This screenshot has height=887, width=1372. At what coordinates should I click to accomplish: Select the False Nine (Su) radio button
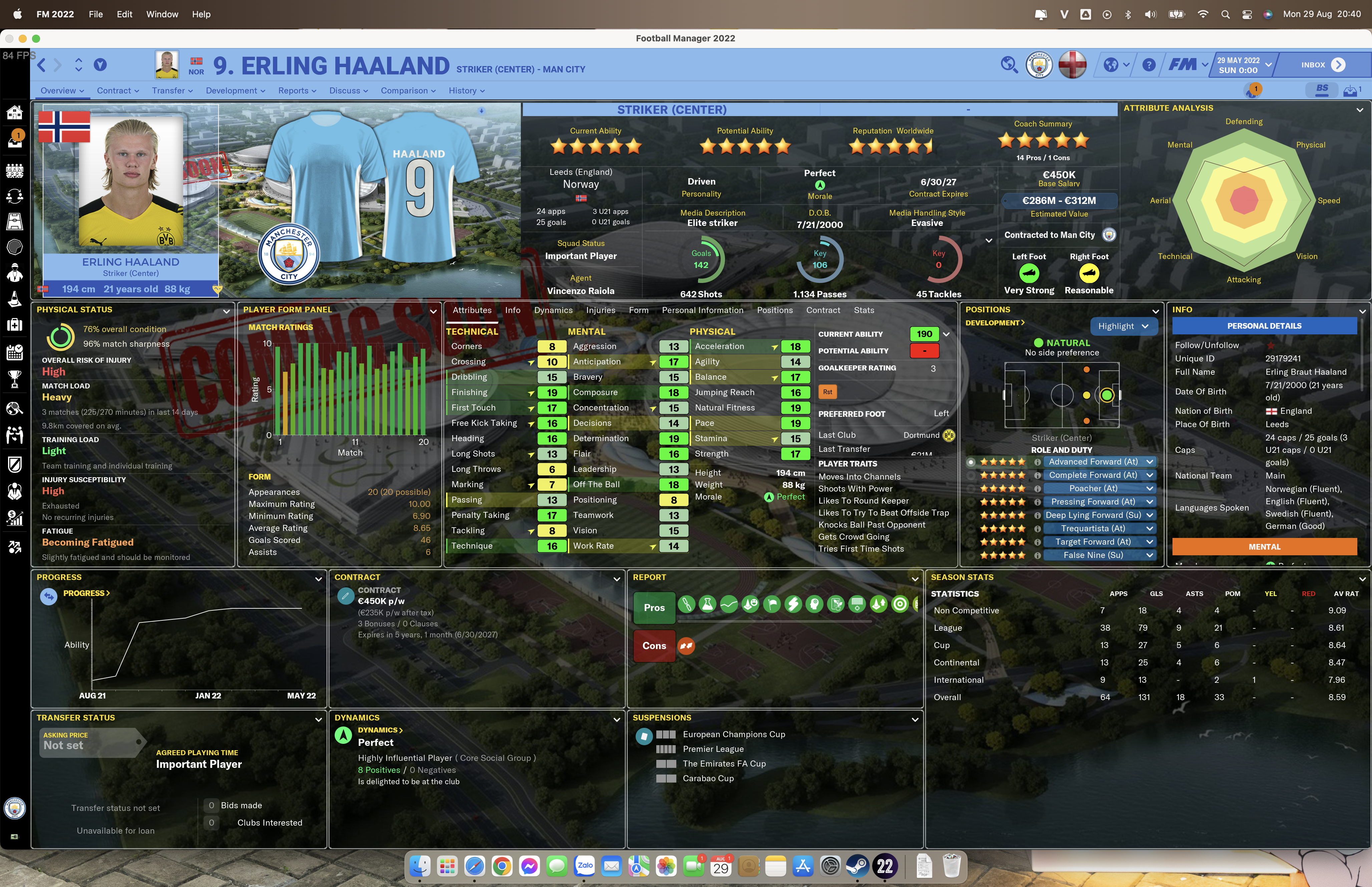(971, 555)
